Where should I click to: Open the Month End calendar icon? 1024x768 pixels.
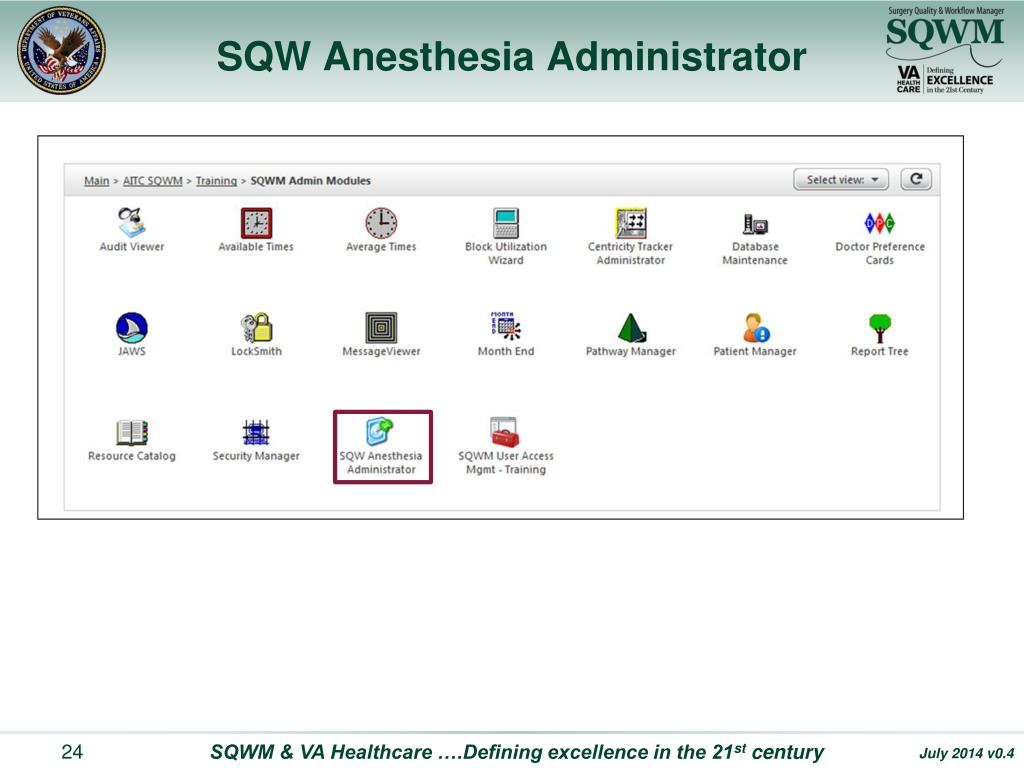point(505,326)
